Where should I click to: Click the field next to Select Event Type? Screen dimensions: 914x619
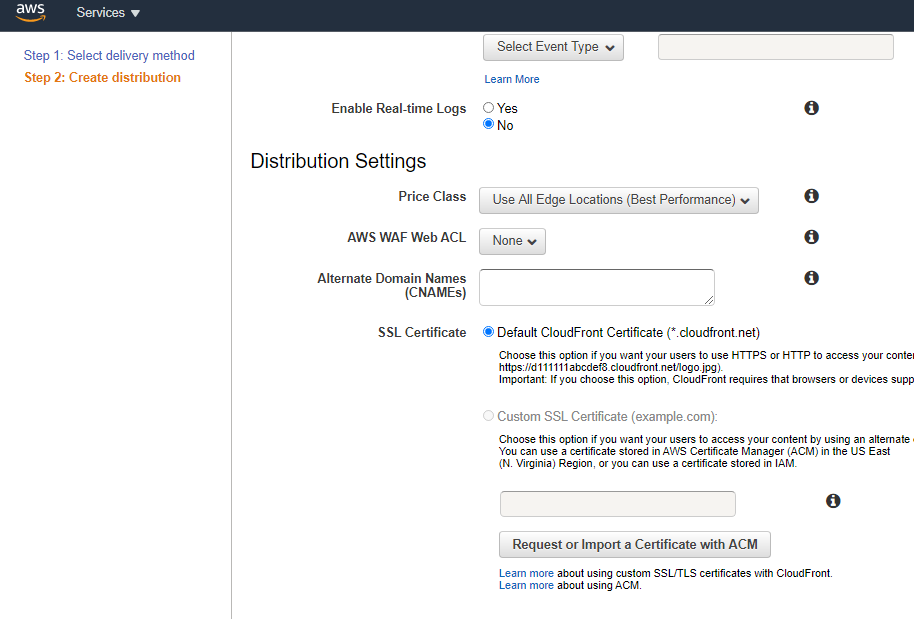pyautogui.click(x=775, y=47)
